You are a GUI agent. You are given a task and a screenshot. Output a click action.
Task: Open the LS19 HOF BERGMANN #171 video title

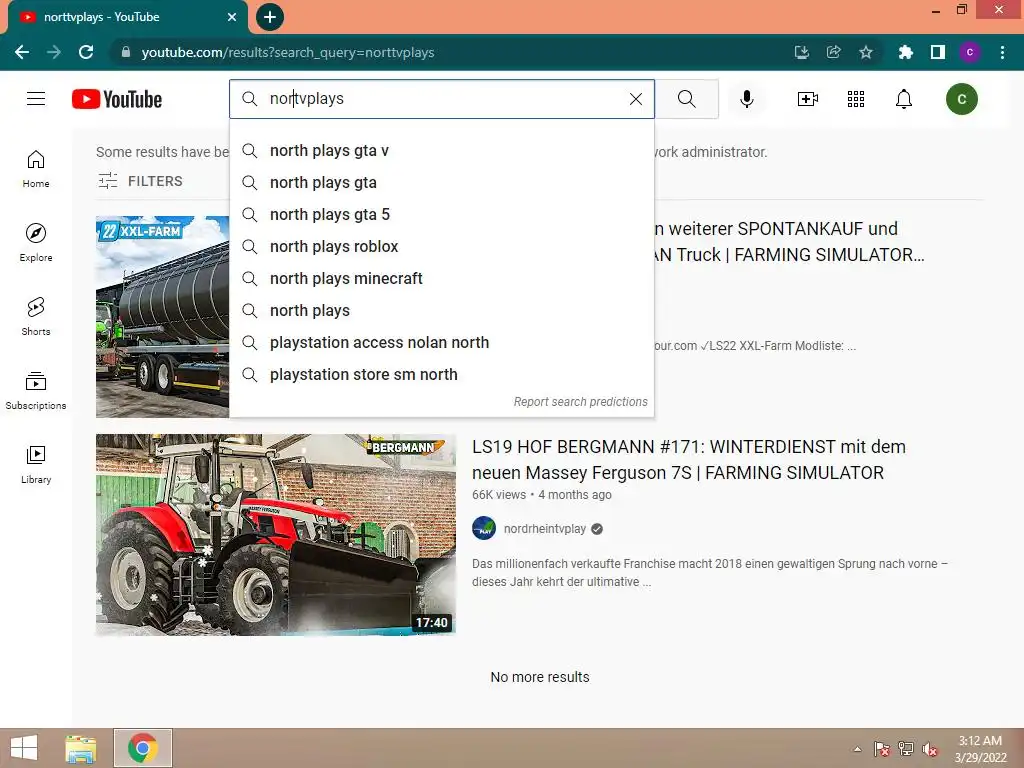click(688, 460)
